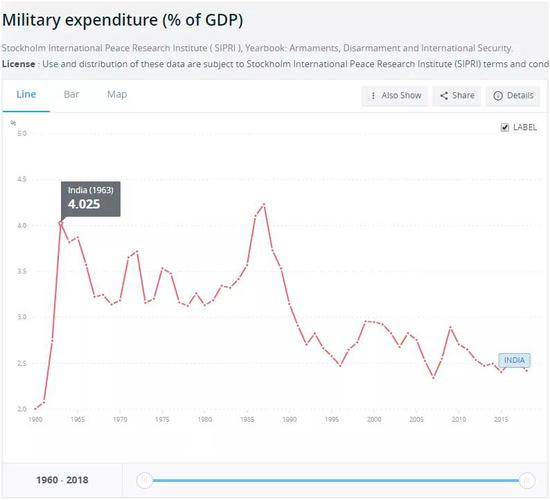Select the Line tab
550x500 pixels.
(26, 94)
